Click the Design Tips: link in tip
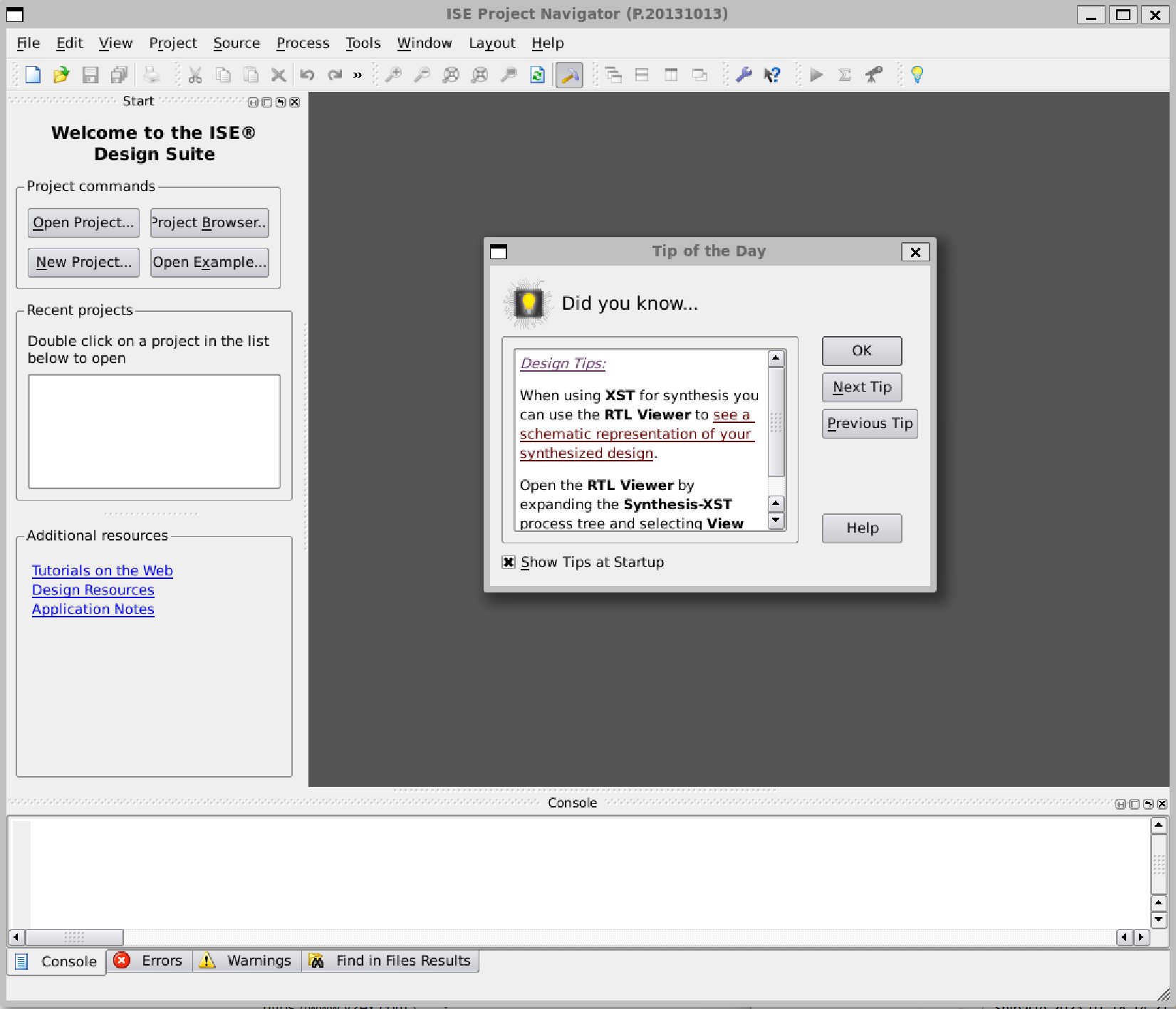Viewport: 1176px width, 1009px height. coord(563,363)
